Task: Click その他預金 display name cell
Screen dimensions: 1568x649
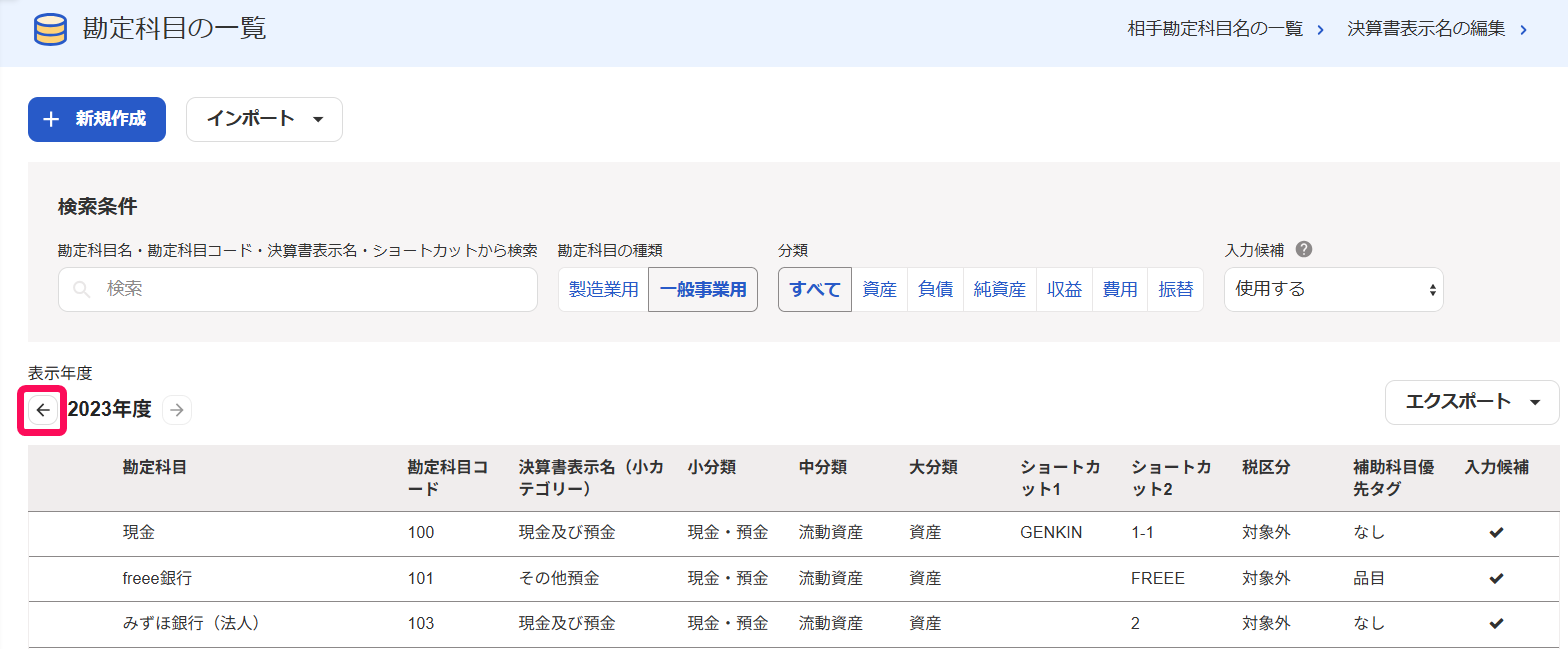Action: pyautogui.click(x=559, y=578)
